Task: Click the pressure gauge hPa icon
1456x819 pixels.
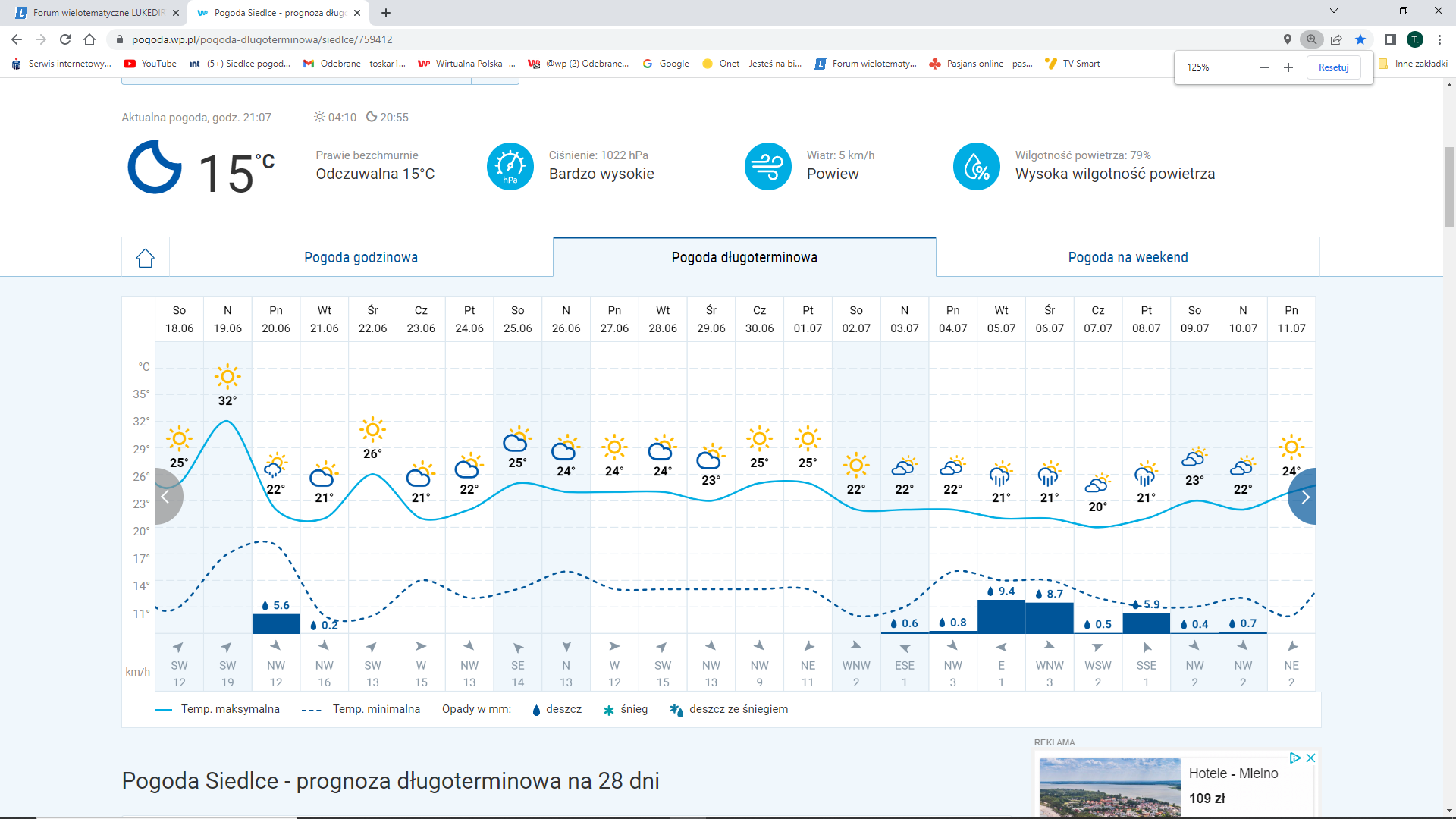Action: coord(510,166)
